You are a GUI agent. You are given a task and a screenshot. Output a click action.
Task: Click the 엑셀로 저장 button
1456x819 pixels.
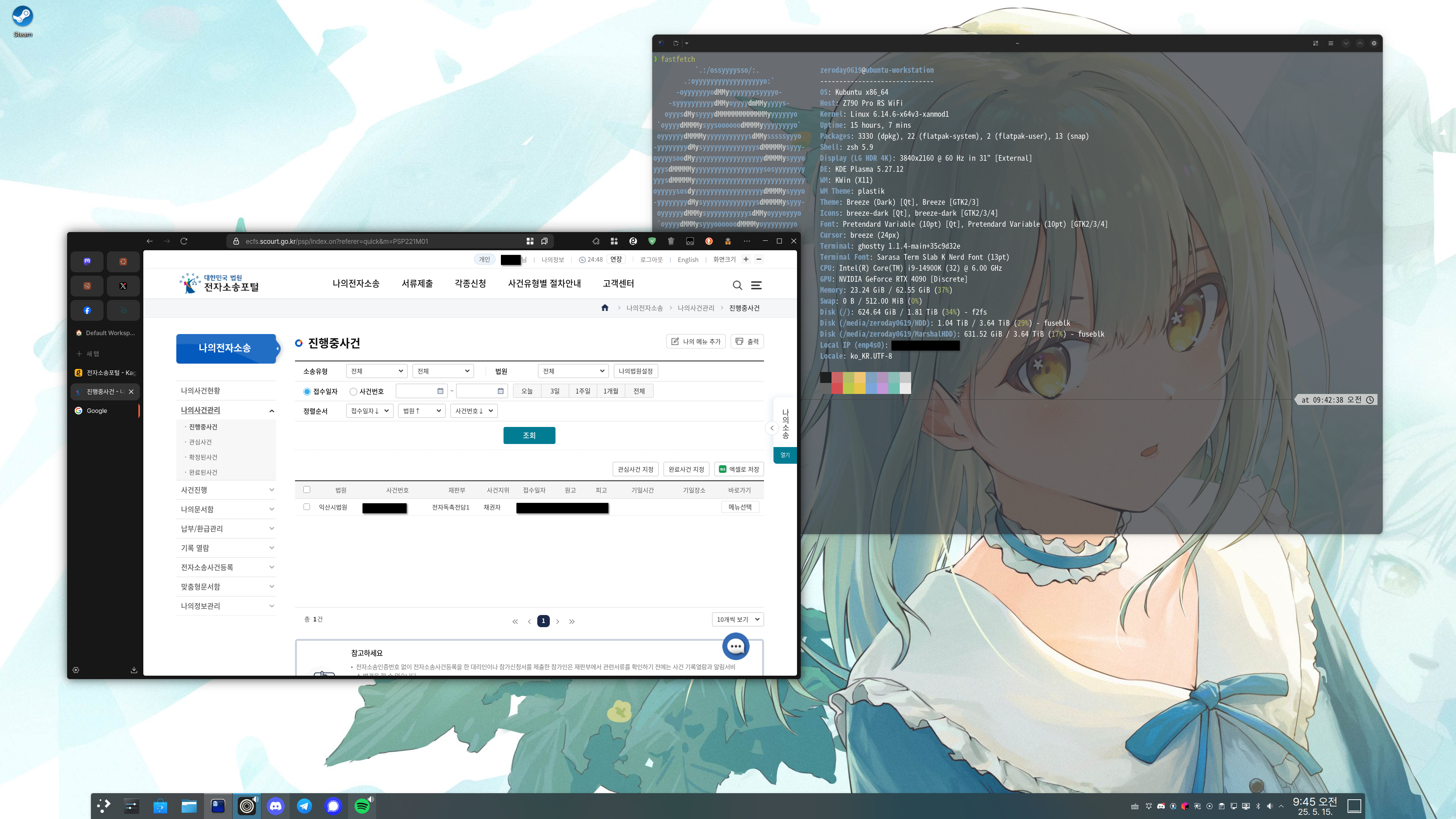pos(739,470)
